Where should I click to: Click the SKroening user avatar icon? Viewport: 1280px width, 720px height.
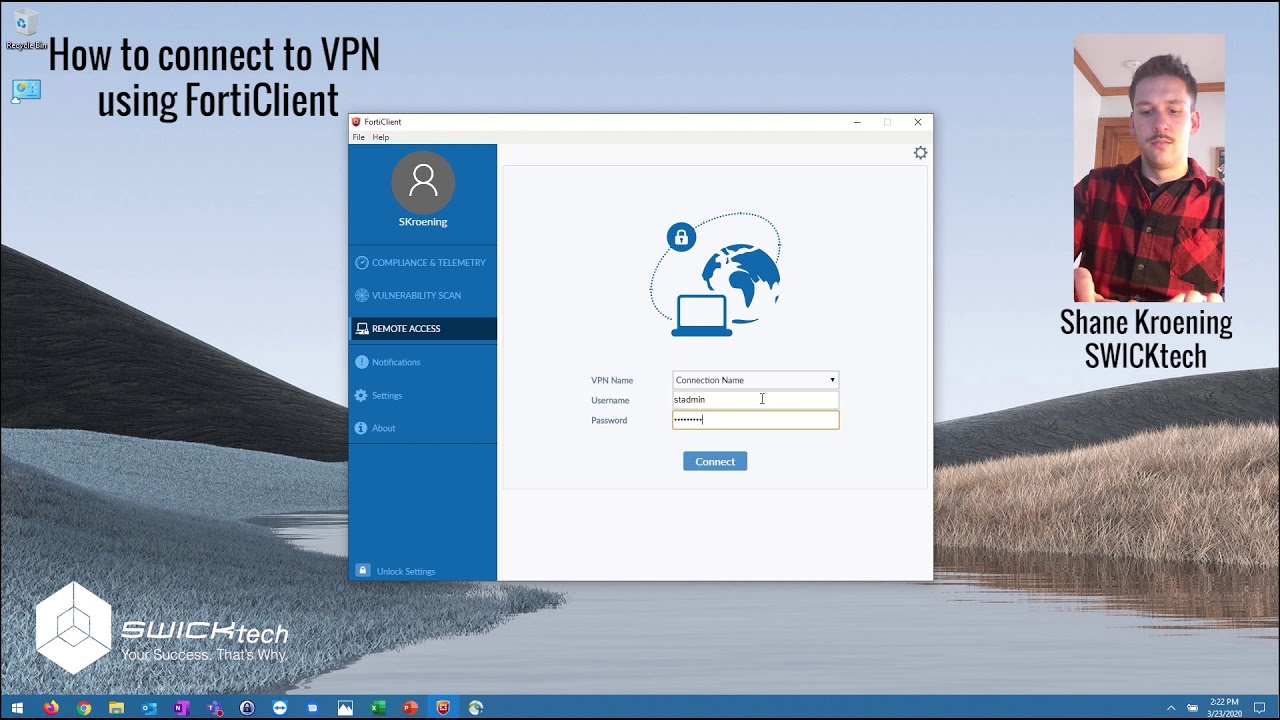pyautogui.click(x=423, y=182)
